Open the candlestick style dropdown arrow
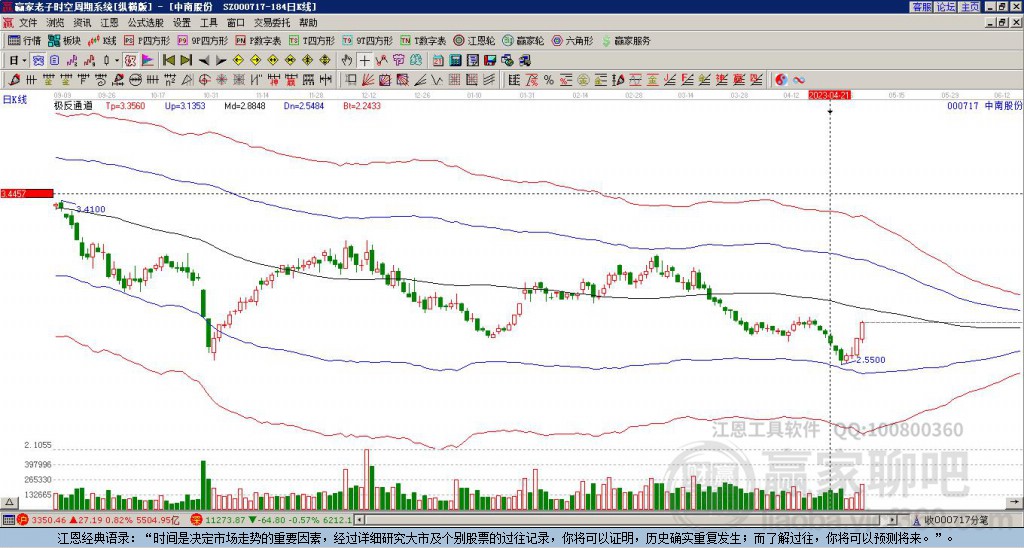This screenshot has height=548, width=1024. 117,61
